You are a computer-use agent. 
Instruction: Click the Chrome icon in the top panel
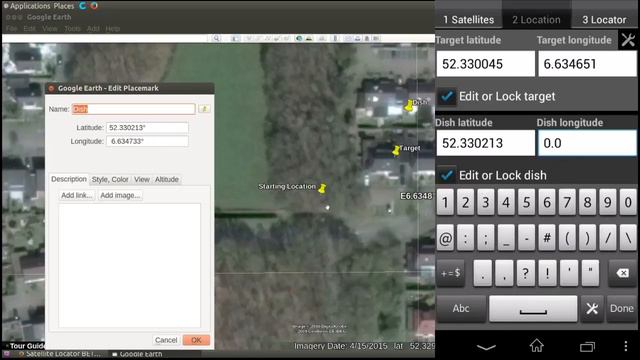click(94, 6)
